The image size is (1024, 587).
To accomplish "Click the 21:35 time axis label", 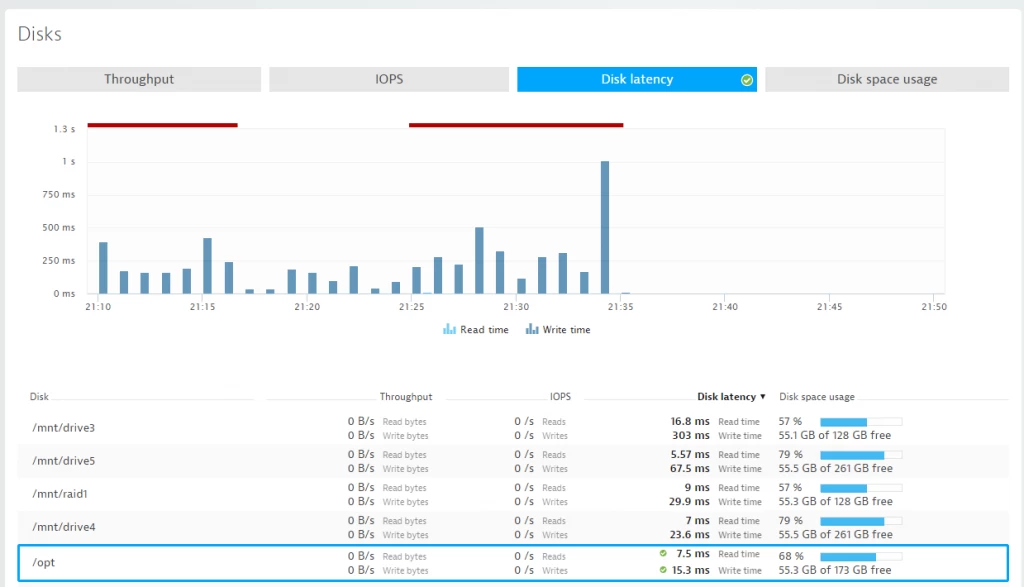I will pos(620,306).
